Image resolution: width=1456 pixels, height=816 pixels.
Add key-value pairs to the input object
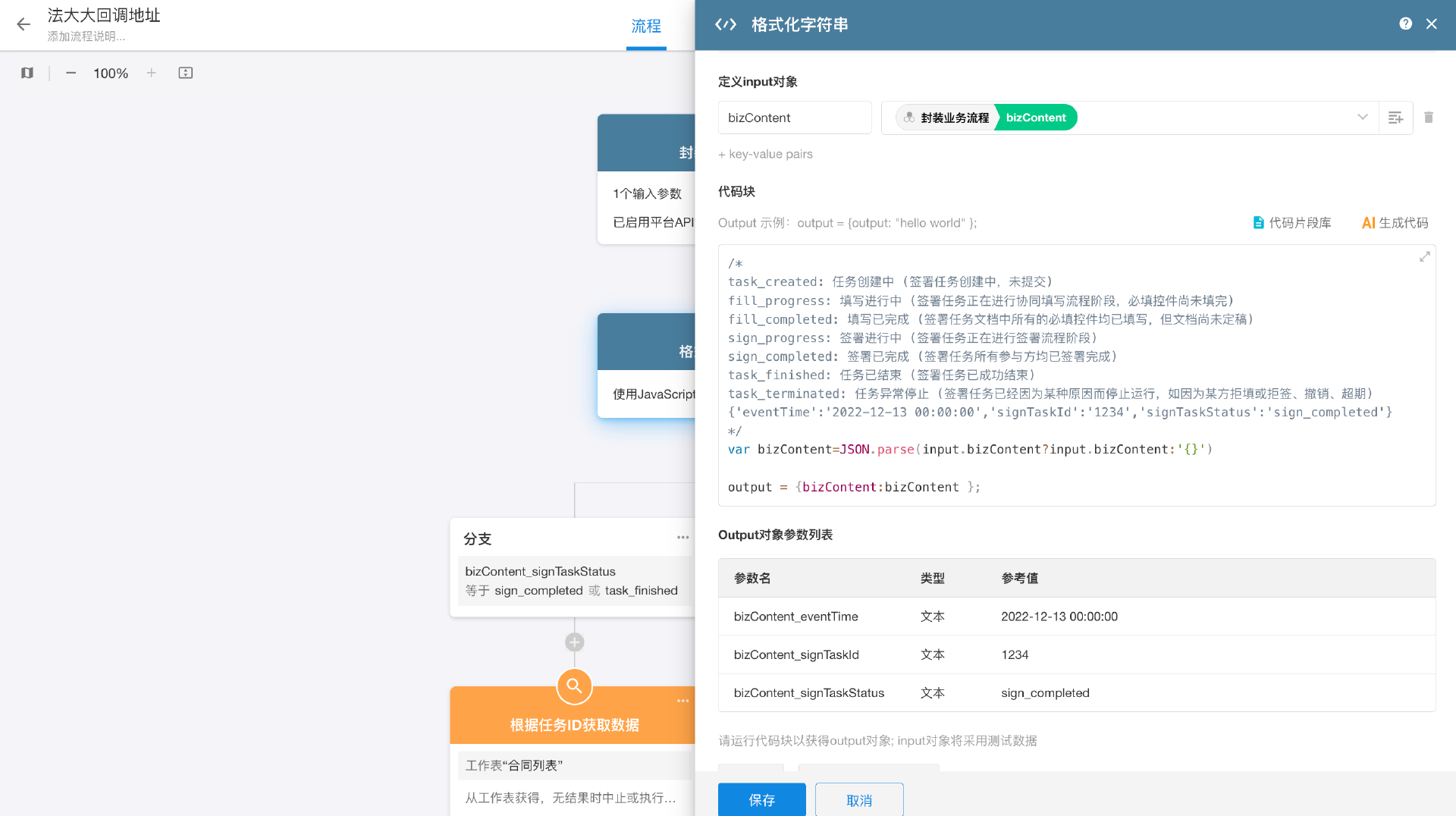(x=765, y=154)
